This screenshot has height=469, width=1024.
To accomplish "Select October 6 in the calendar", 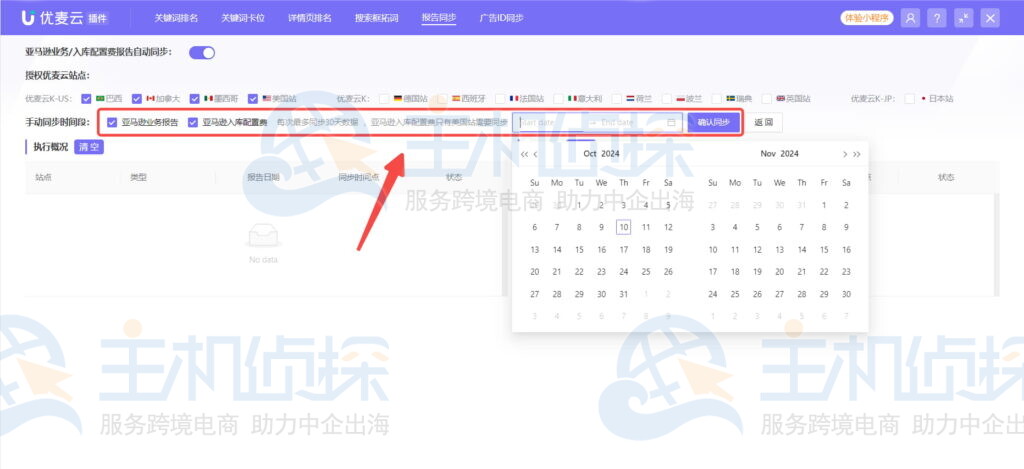I will pos(535,227).
